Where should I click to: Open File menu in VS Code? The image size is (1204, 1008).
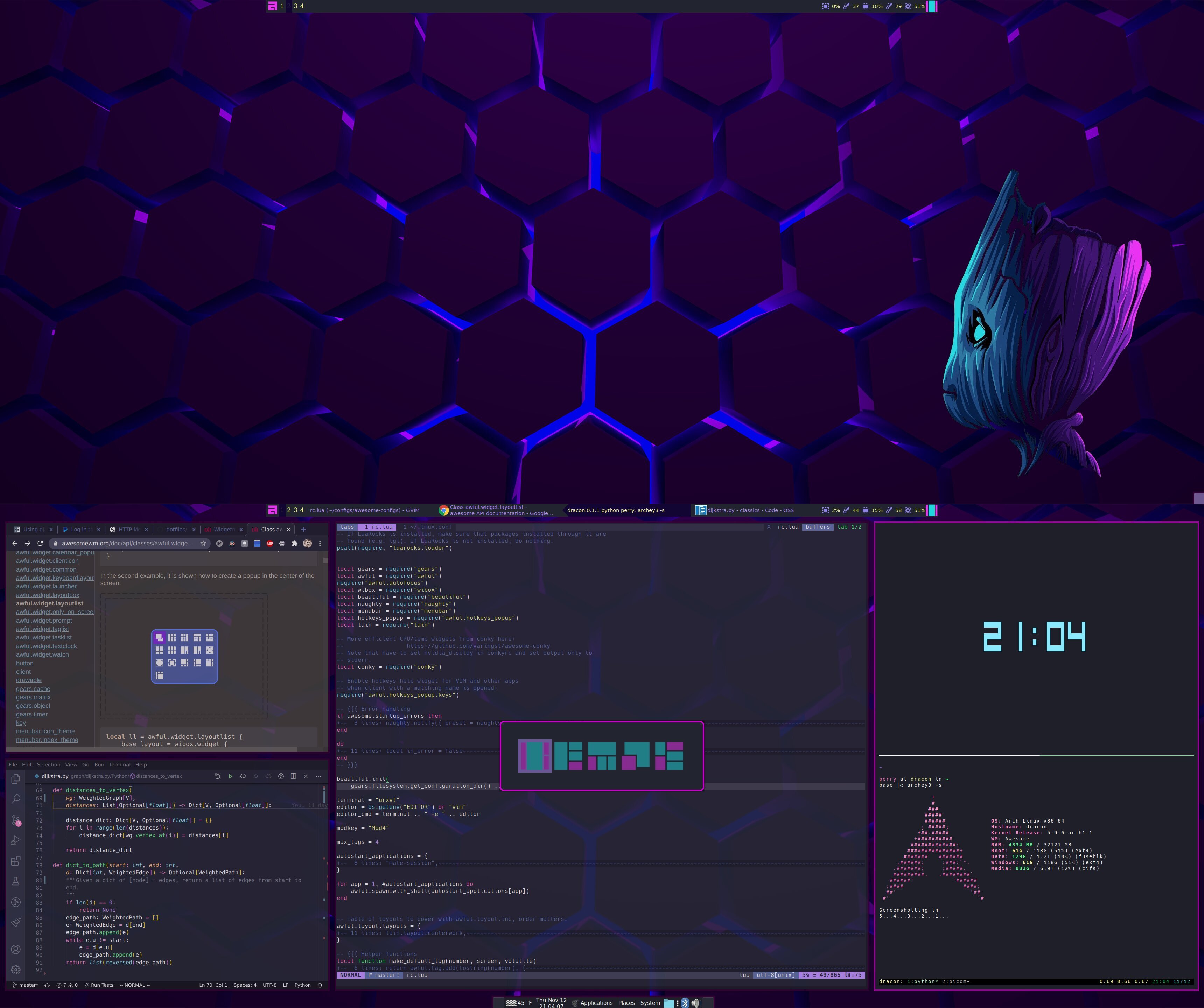point(13,764)
